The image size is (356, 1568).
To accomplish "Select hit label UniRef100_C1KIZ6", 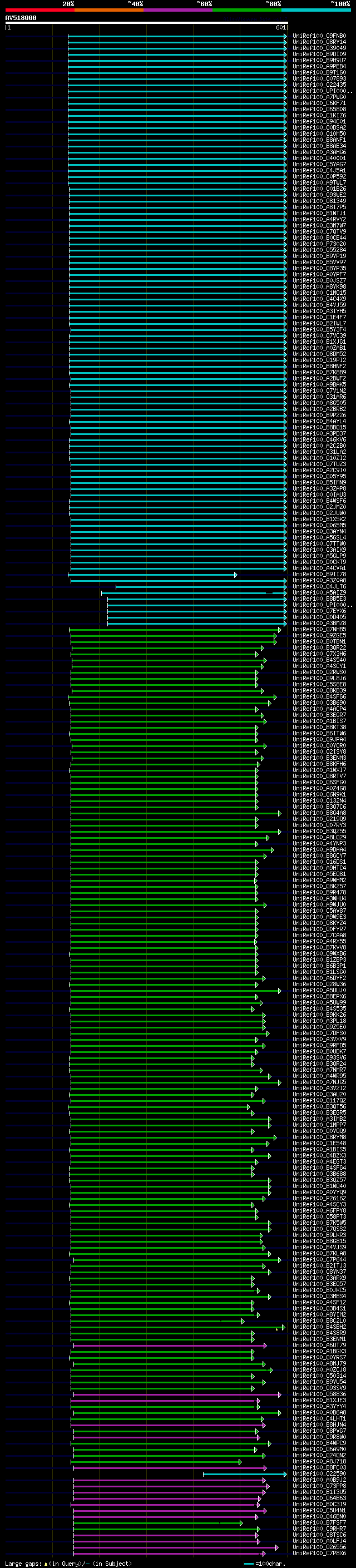I will (x=319, y=115).
